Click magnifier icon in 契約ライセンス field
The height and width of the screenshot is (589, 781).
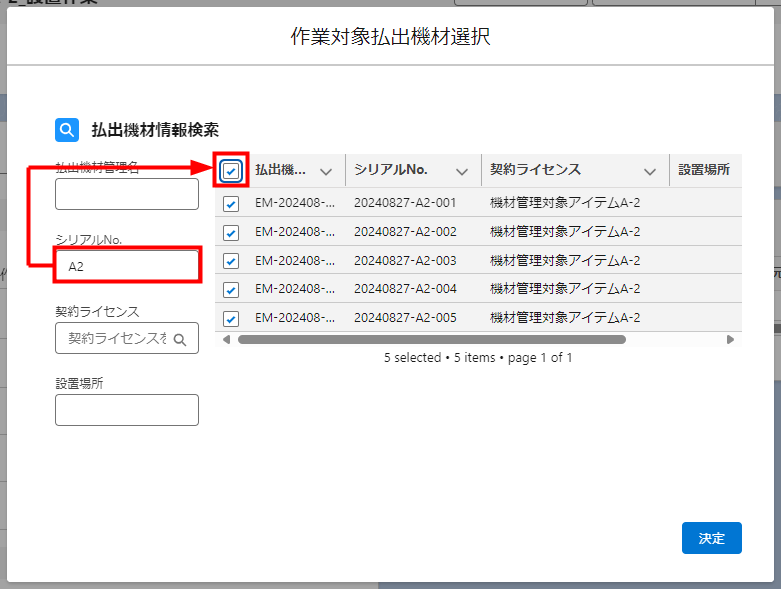(180, 339)
